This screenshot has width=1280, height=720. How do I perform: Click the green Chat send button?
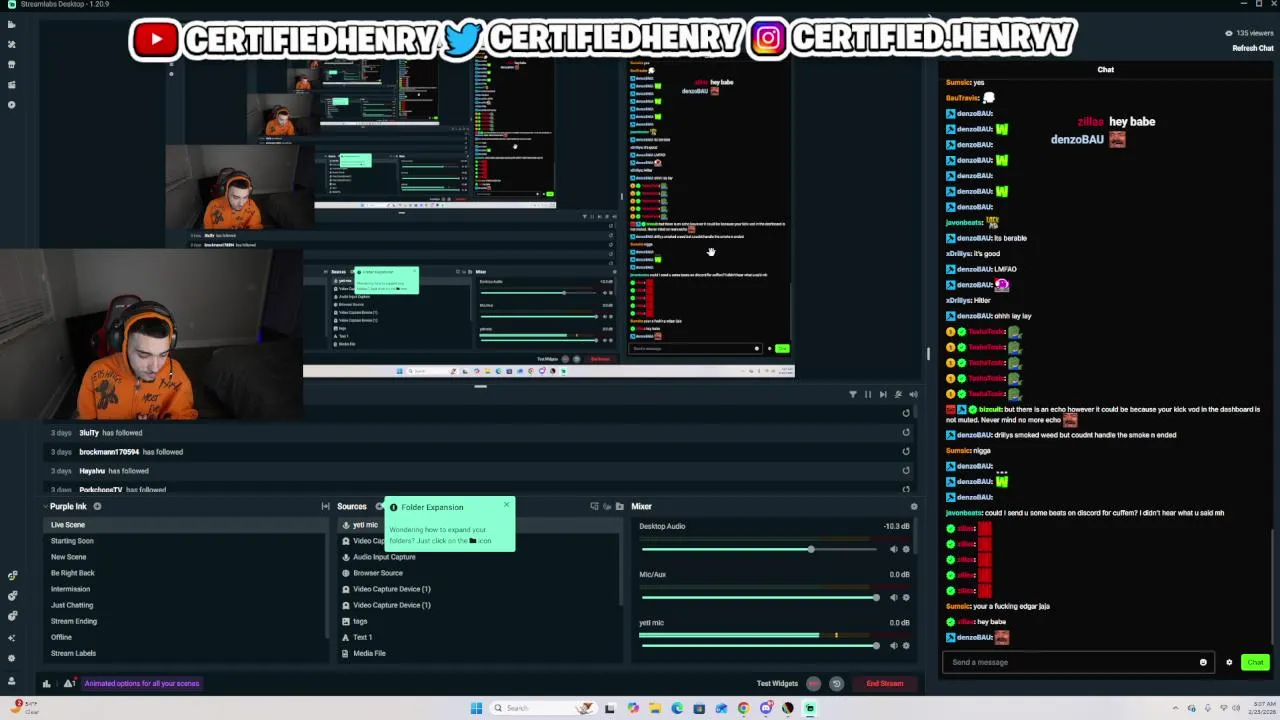click(x=1255, y=662)
